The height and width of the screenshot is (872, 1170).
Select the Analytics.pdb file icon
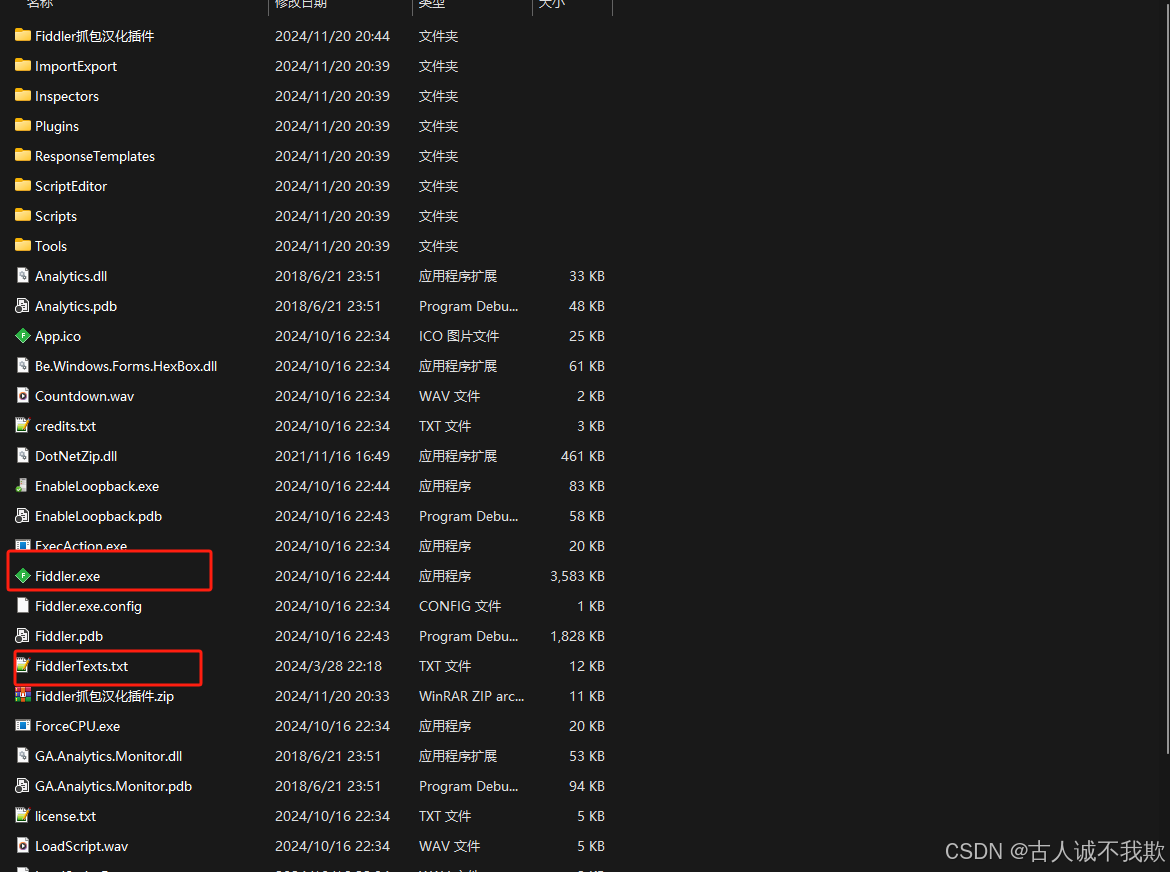[x=23, y=305]
